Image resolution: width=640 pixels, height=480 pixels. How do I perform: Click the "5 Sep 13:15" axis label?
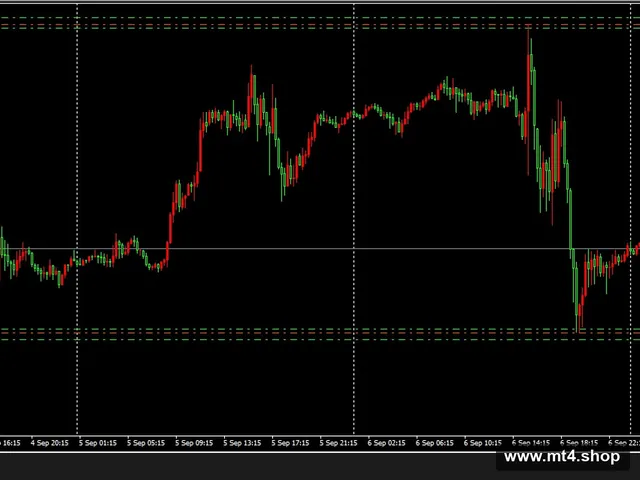242,443
